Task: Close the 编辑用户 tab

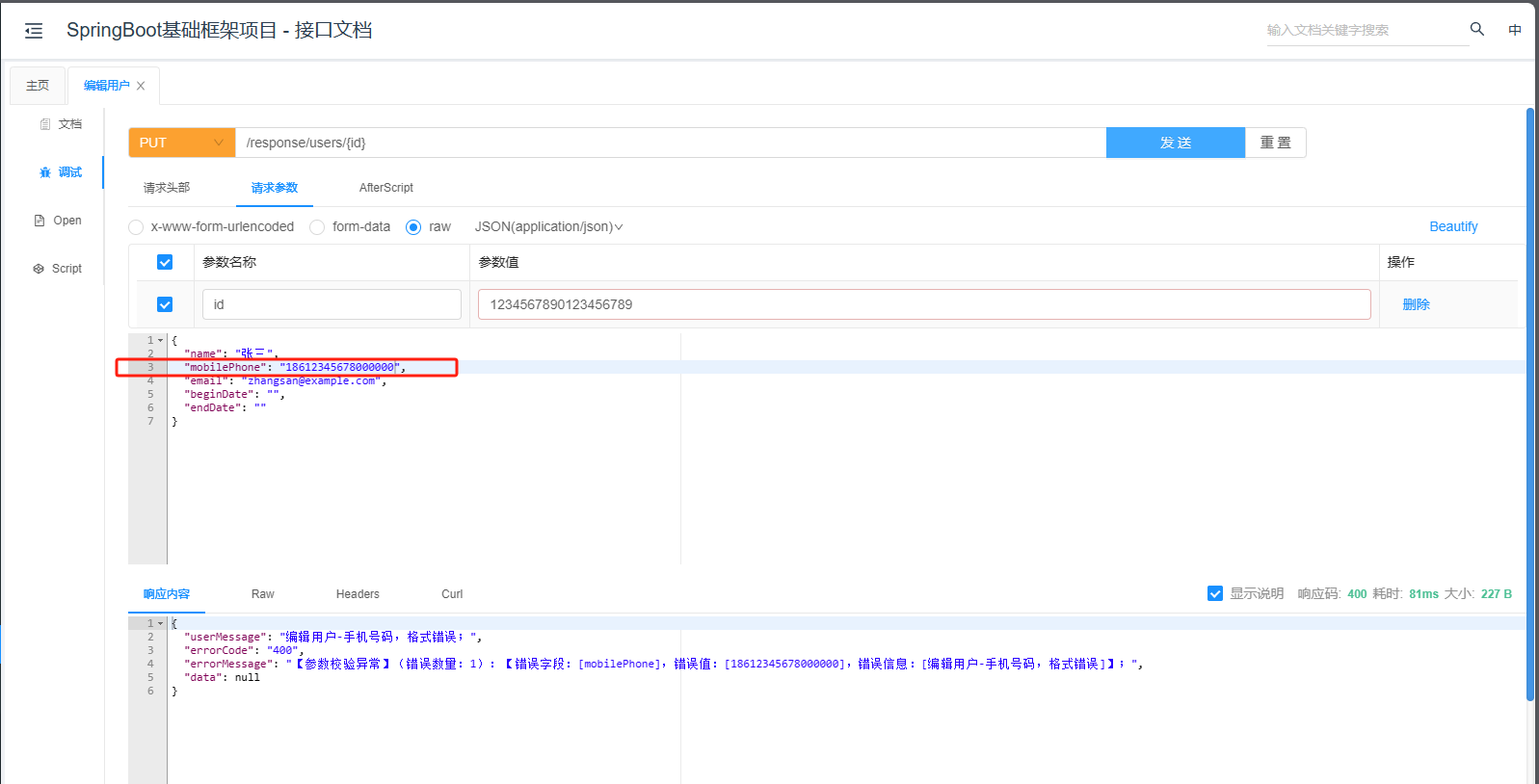Action: pyautogui.click(x=141, y=86)
